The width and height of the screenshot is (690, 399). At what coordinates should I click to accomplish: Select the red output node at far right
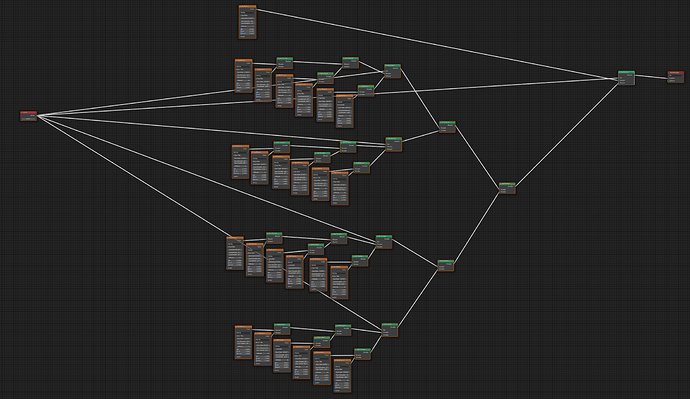click(675, 77)
